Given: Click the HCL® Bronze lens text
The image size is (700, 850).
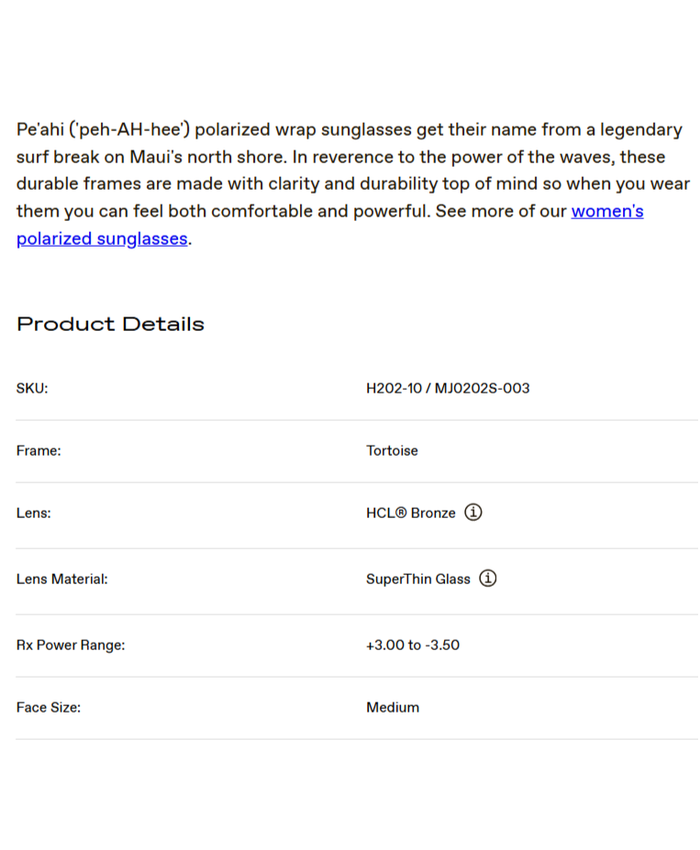Looking at the screenshot, I should point(410,513).
